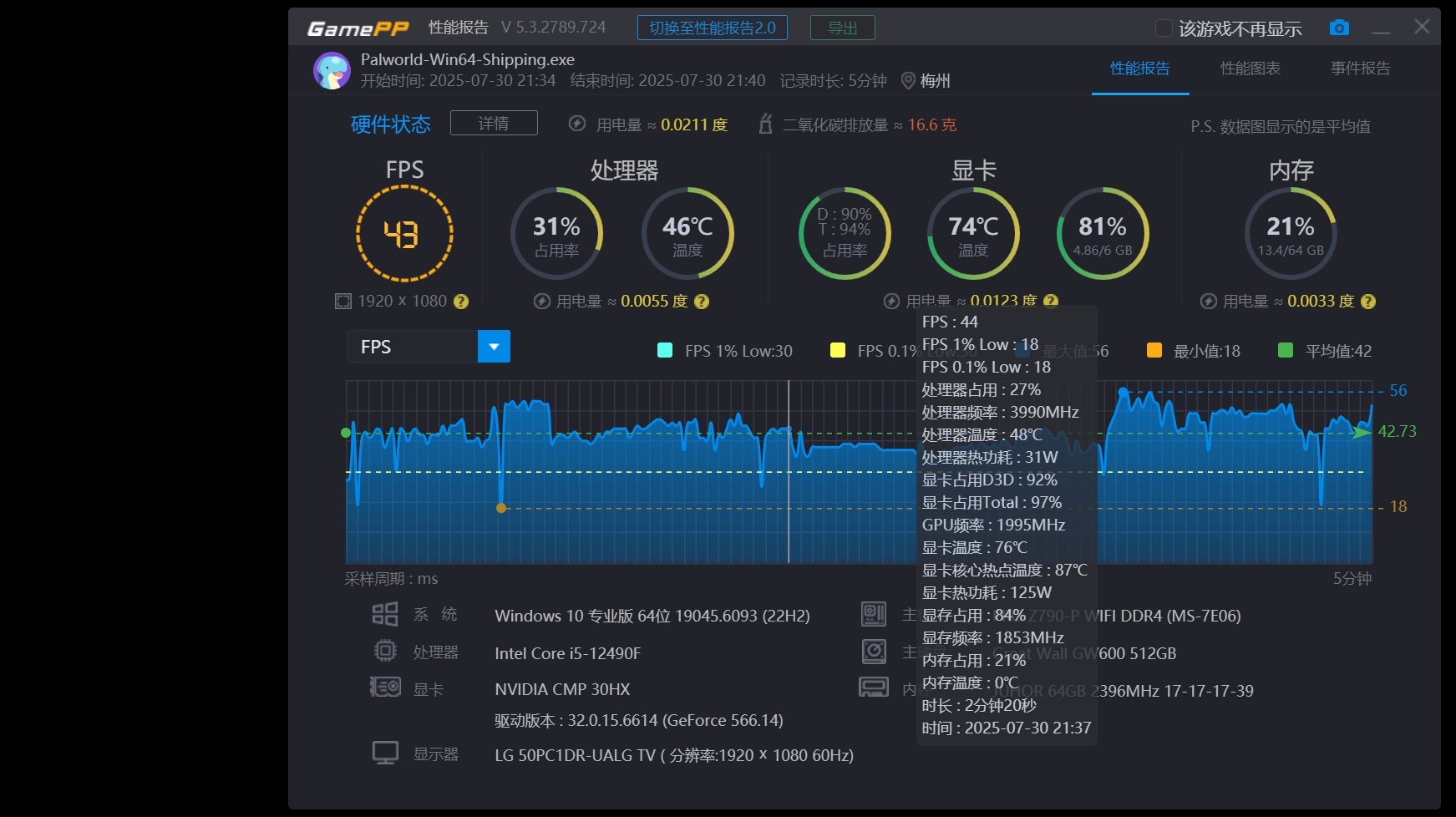Viewport: 1456px width, 817px height.
Task: Enable 该游戏不再显示 checkbox
Action: point(1164,28)
